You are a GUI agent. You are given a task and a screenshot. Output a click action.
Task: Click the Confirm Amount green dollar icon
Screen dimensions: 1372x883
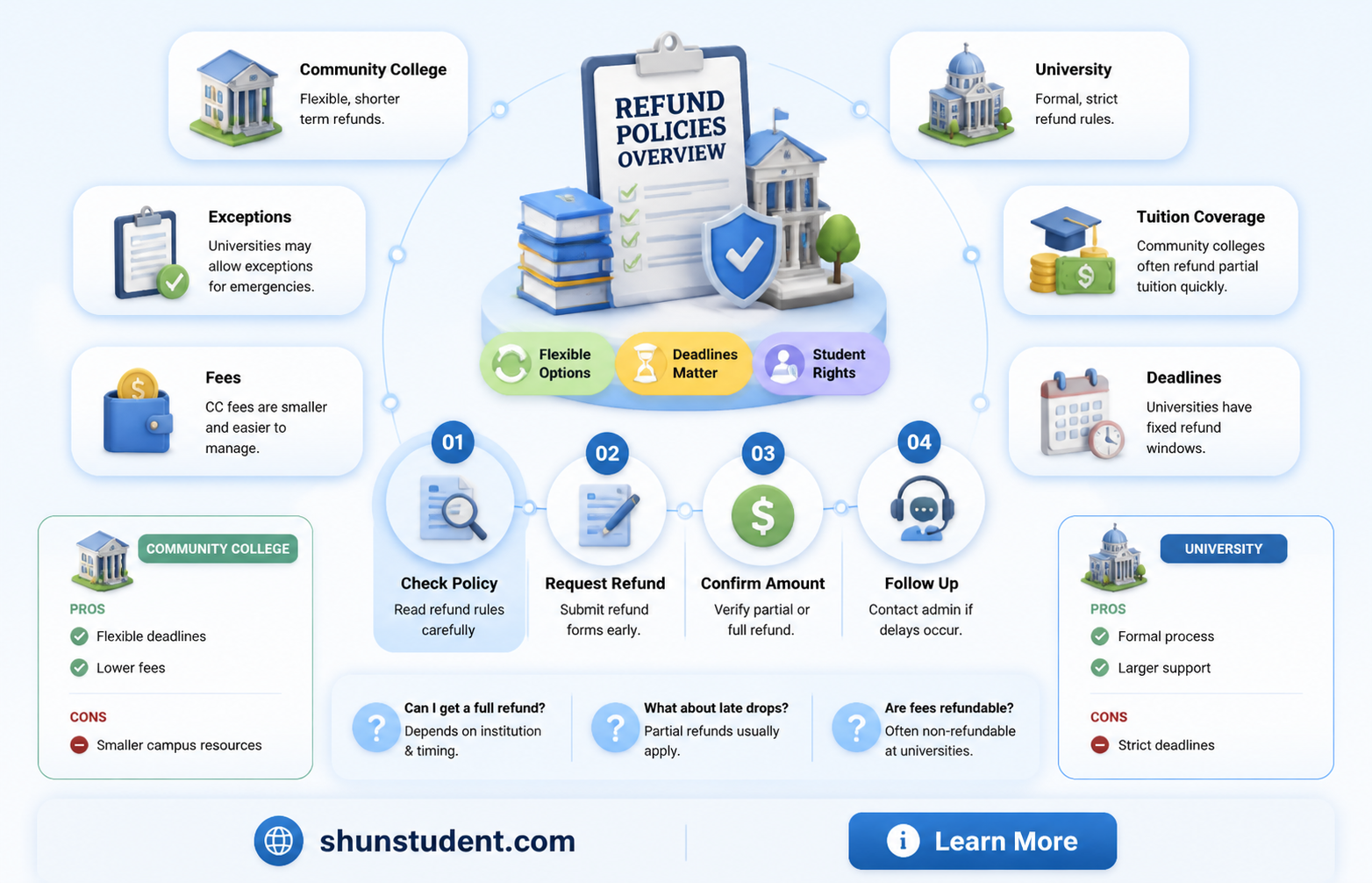762,515
